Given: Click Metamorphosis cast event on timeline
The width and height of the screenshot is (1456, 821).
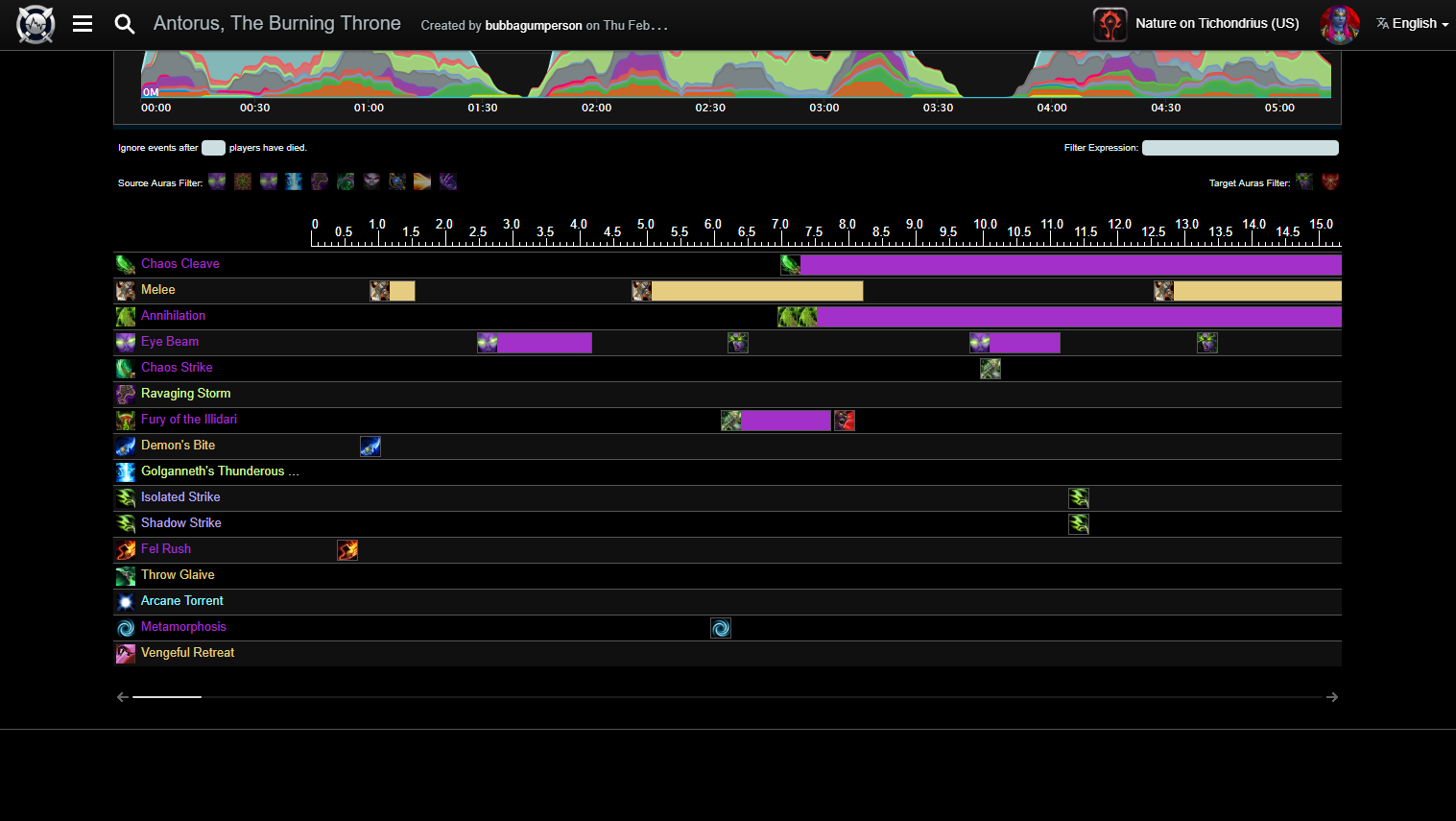Looking at the screenshot, I should [721, 628].
